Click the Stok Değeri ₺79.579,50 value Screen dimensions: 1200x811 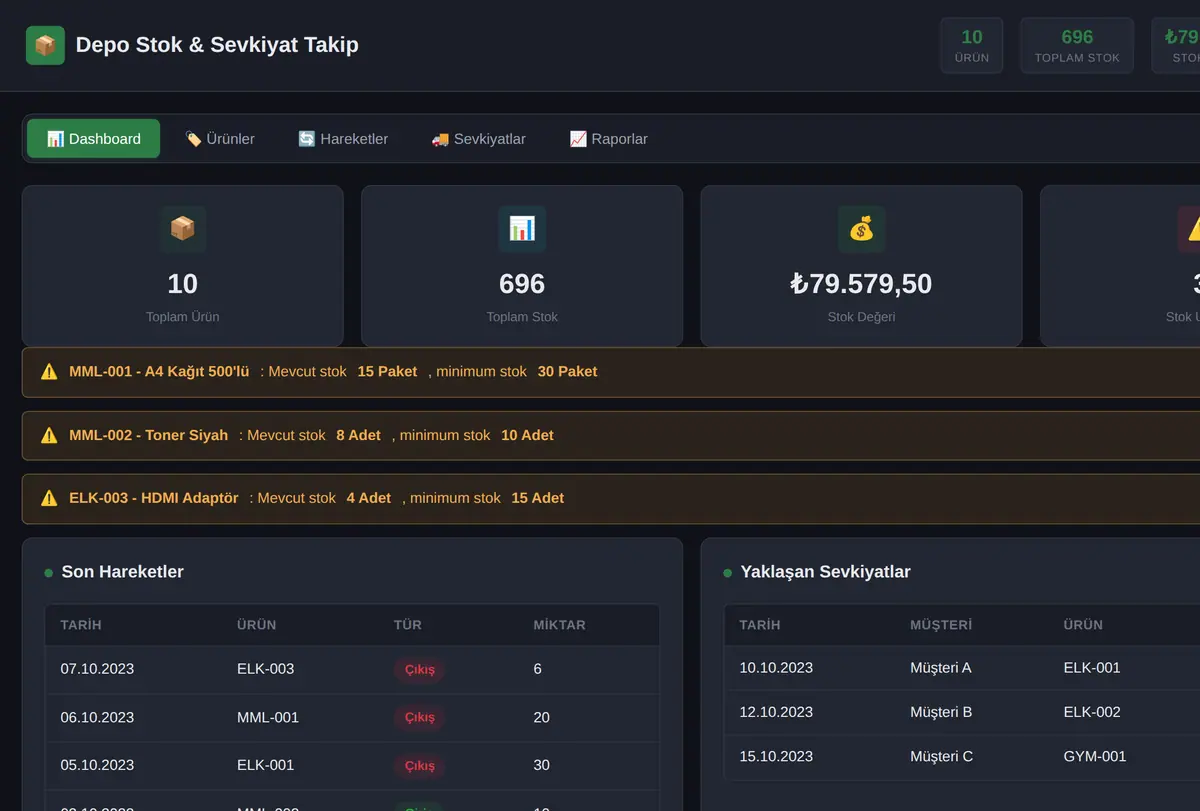coord(861,284)
